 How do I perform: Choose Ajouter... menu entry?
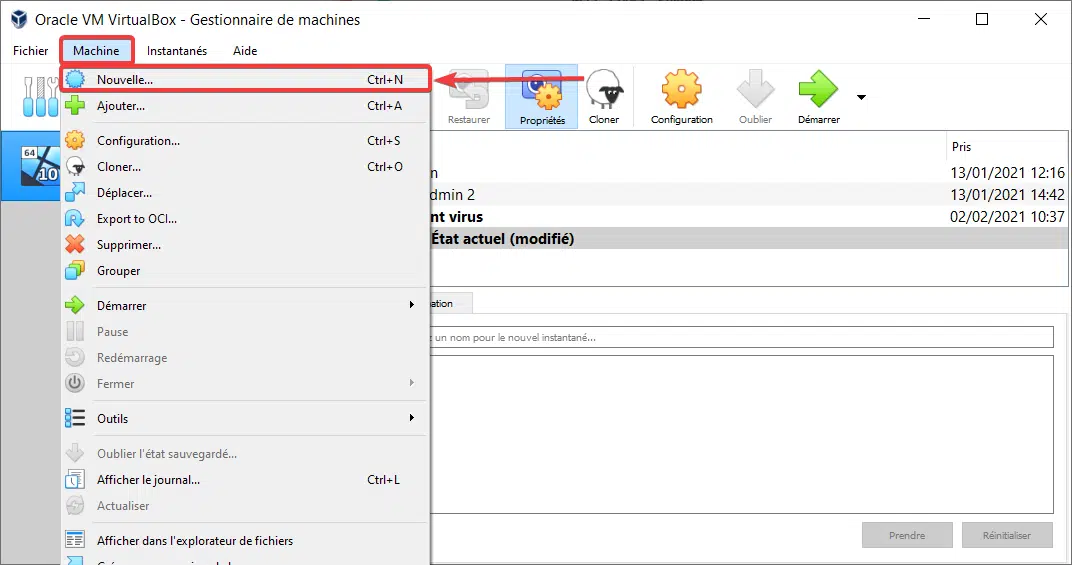tap(245, 105)
